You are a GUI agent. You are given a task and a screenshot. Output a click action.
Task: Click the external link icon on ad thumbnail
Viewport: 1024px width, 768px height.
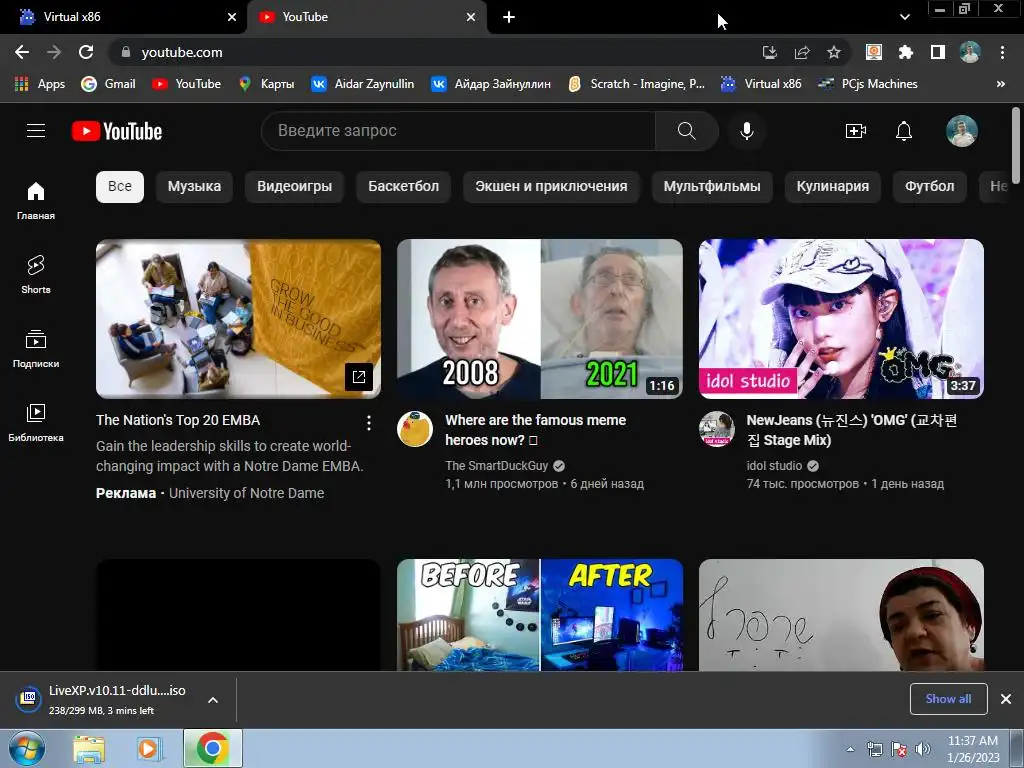[359, 377]
